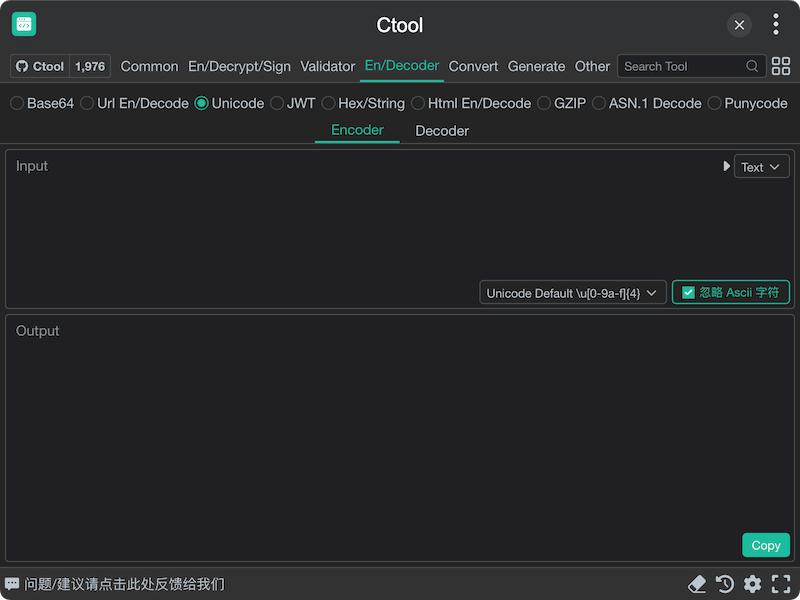This screenshot has width=800, height=600.
Task: Select the Encoder sub-tab
Action: [357, 131]
